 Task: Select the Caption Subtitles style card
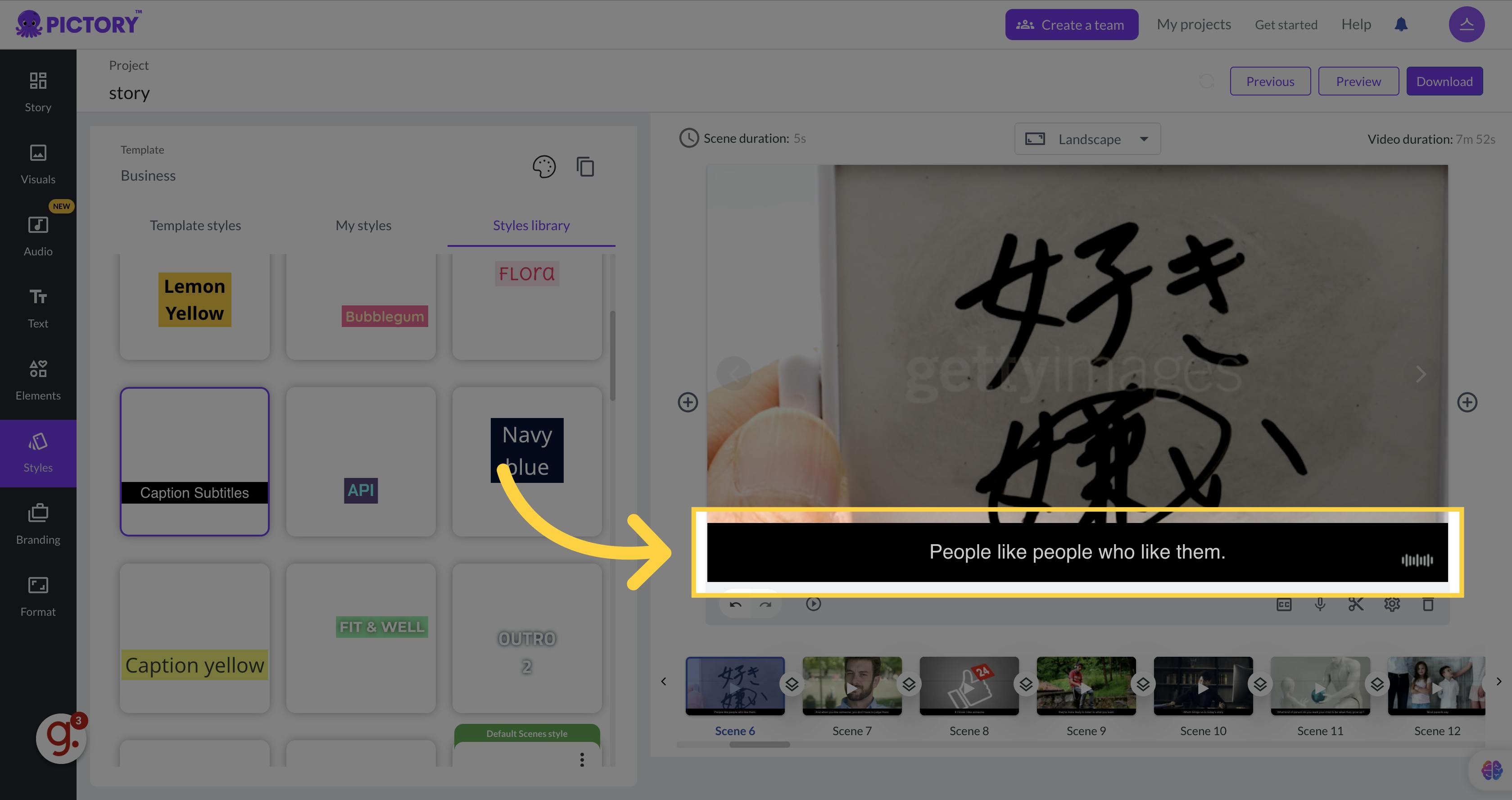(194, 461)
